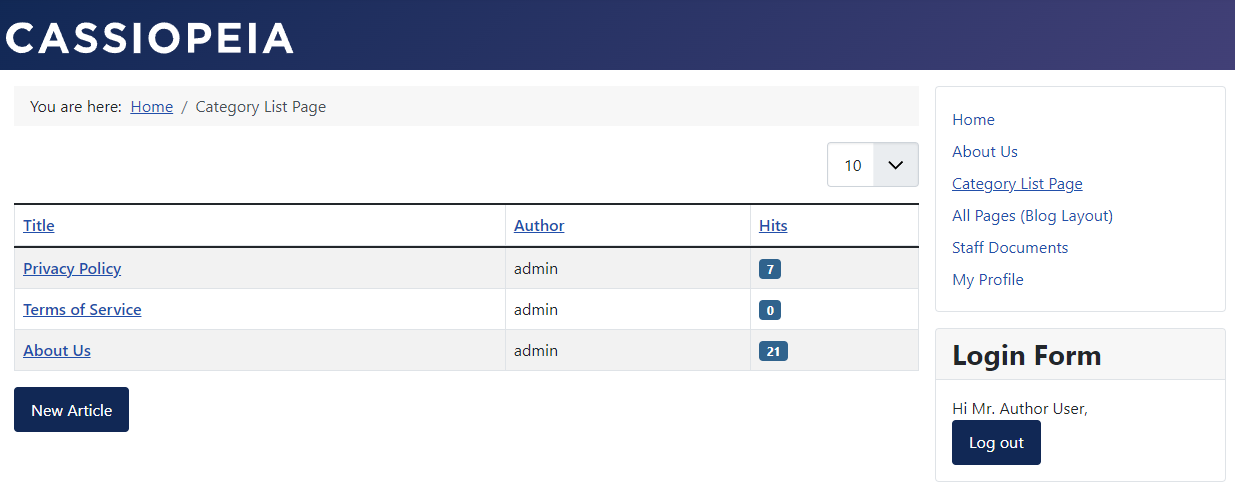The width and height of the screenshot is (1235, 492).
Task: Follow the Home breadcrumb link
Action: [152, 106]
